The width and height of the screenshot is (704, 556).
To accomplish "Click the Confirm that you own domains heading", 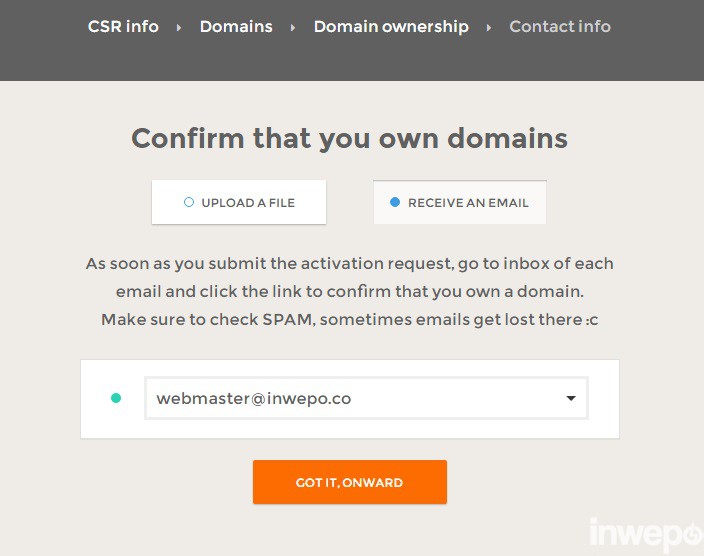I will [x=350, y=138].
